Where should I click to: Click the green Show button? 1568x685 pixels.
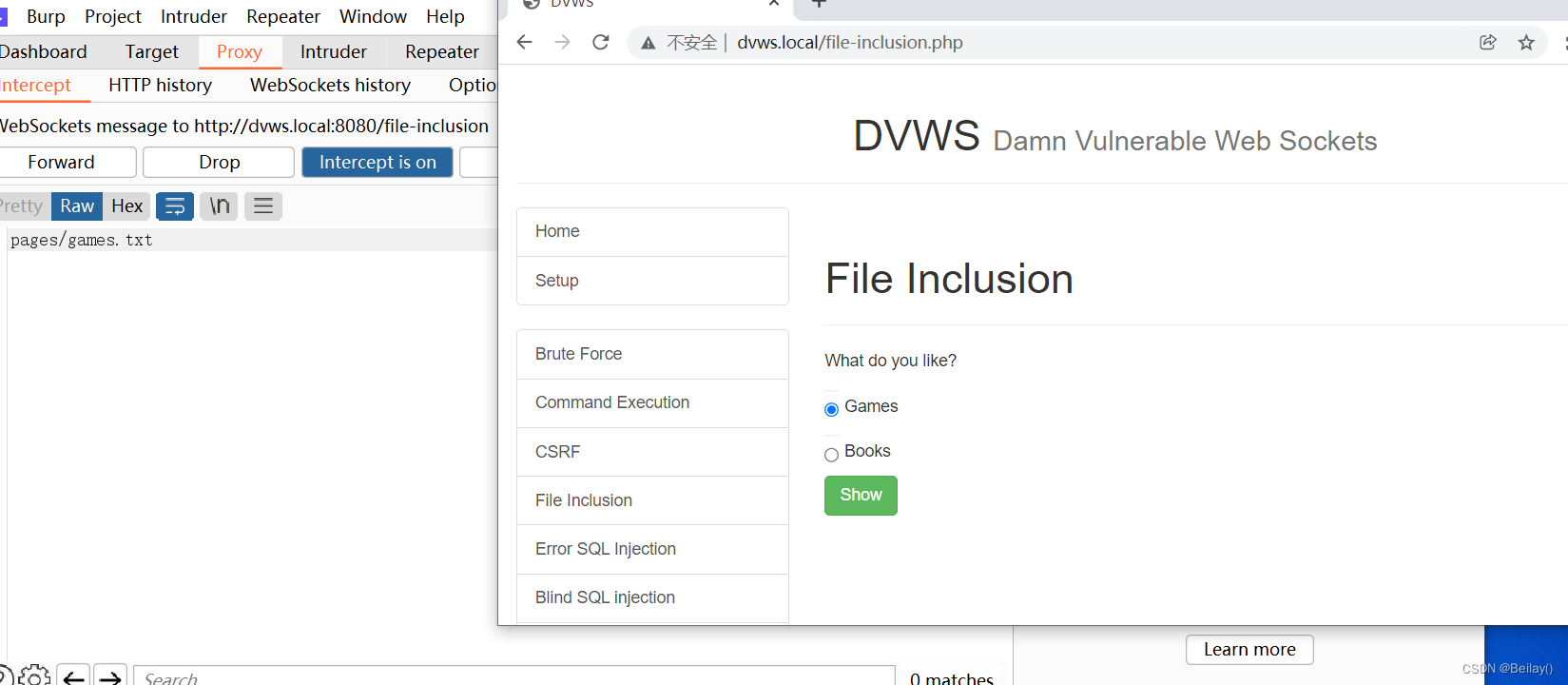click(x=861, y=496)
